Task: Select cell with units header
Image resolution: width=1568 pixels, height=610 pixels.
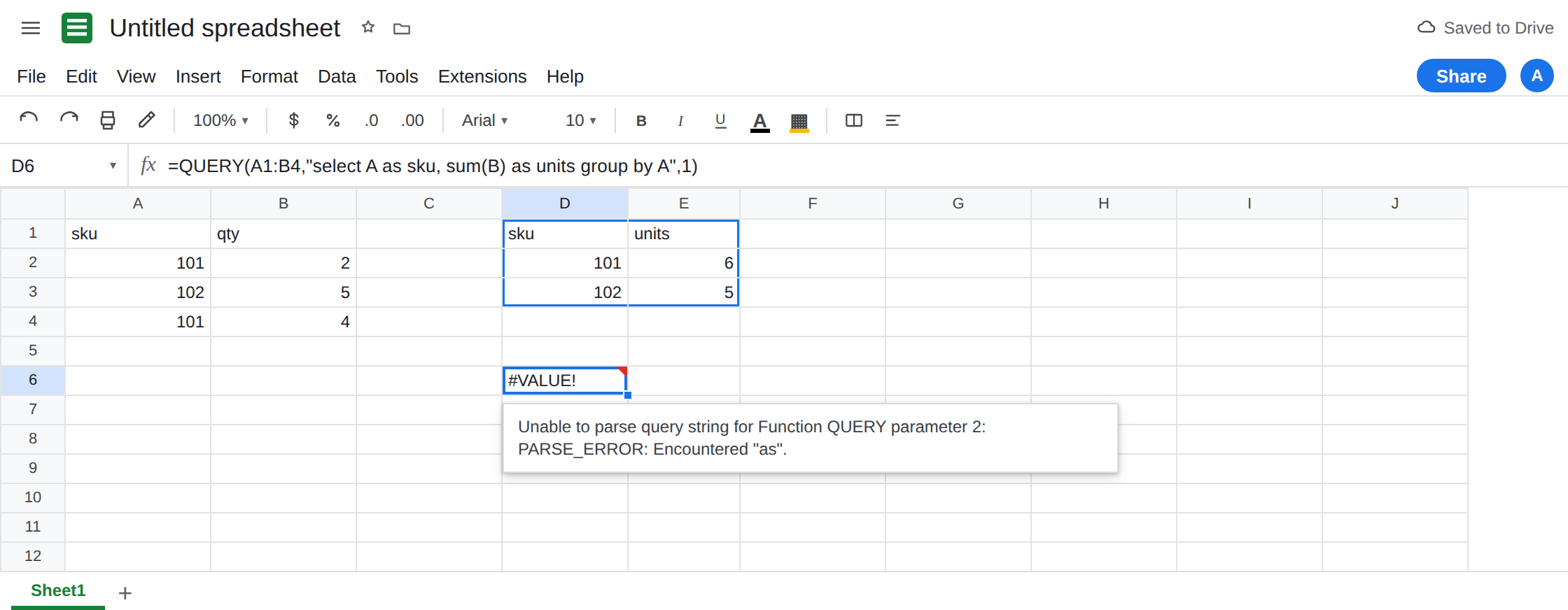Action: tap(683, 234)
